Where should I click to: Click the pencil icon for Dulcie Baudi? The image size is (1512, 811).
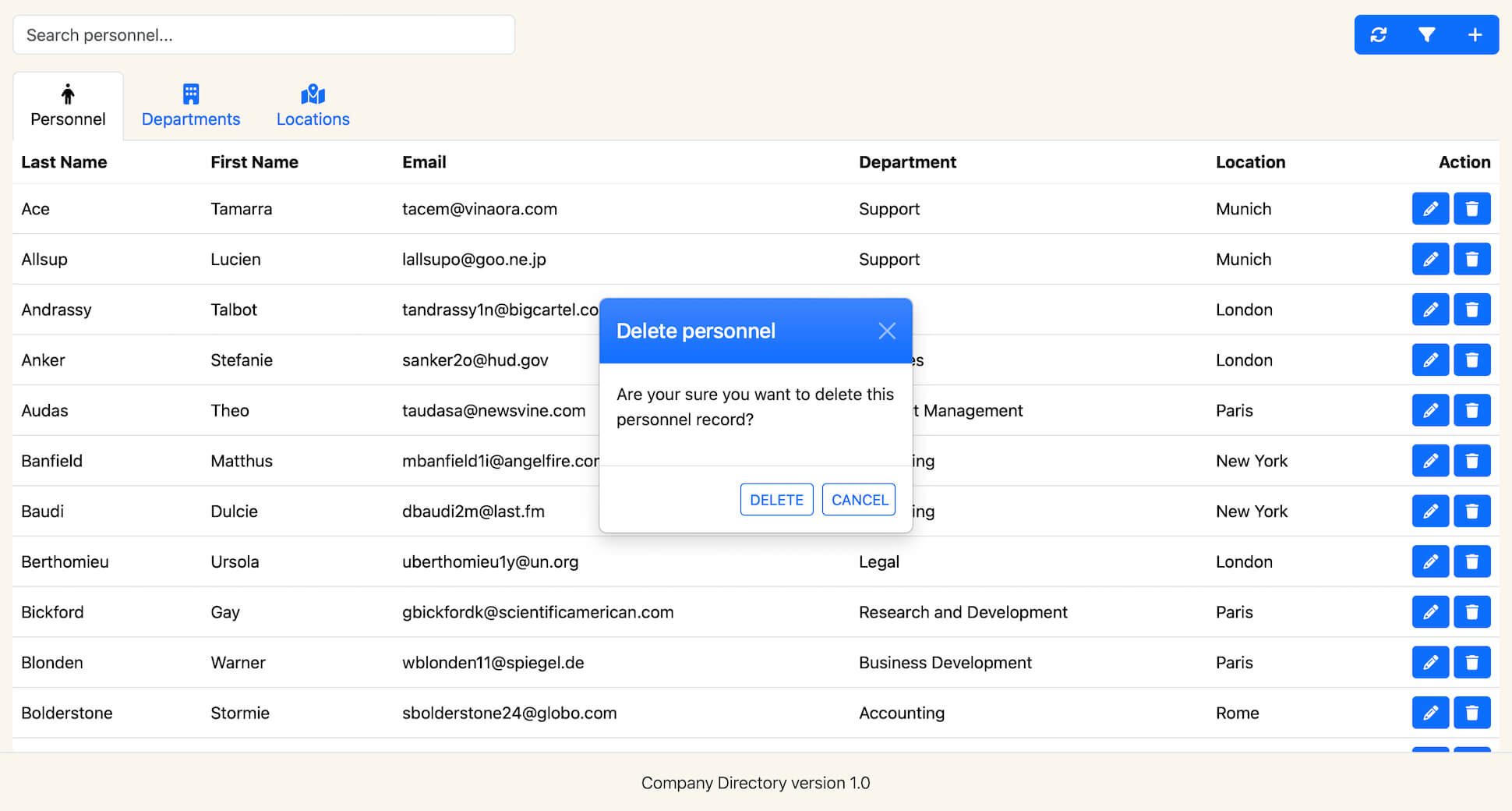pyautogui.click(x=1430, y=512)
